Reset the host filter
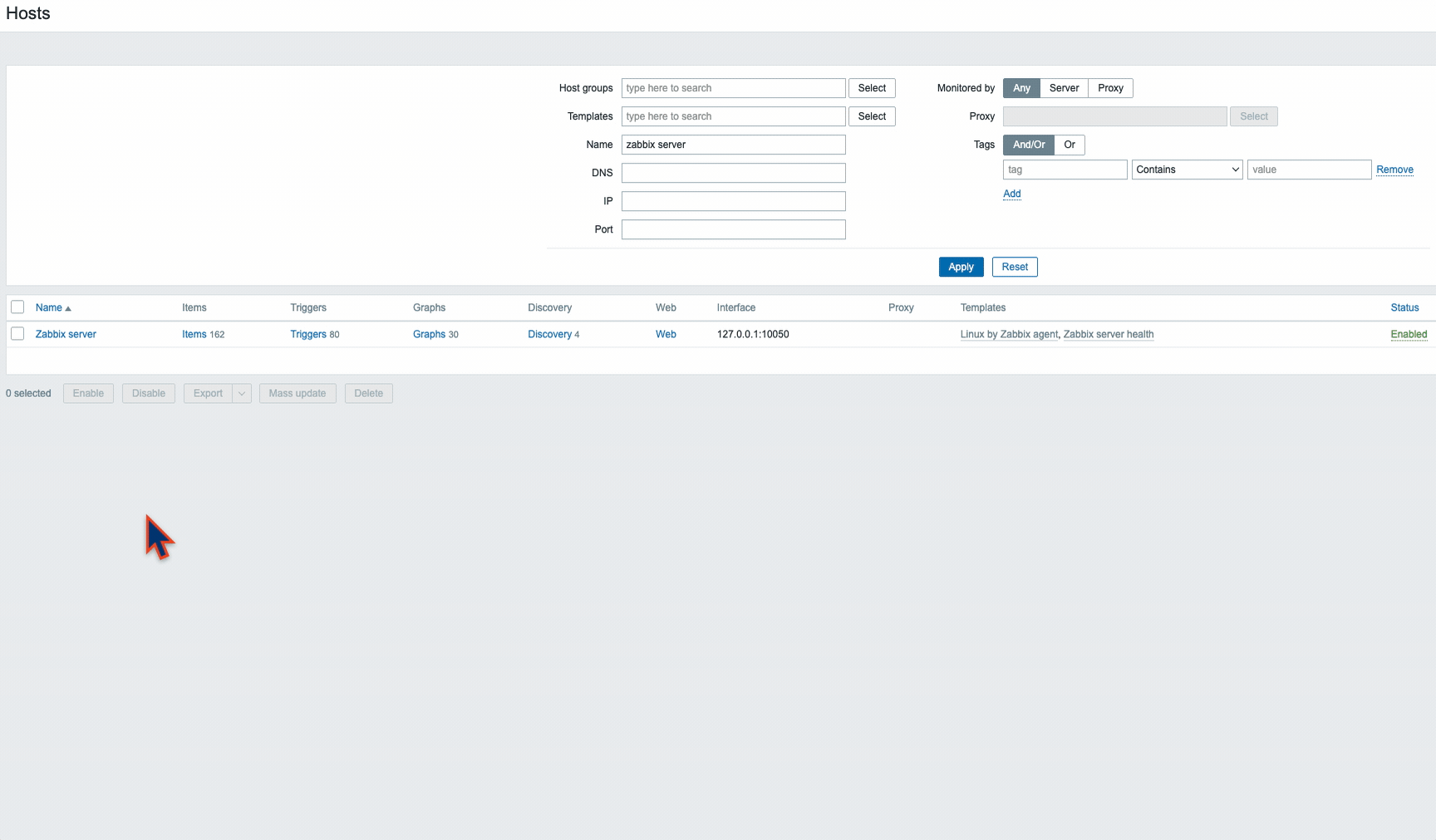The image size is (1436, 840). tap(1015, 267)
